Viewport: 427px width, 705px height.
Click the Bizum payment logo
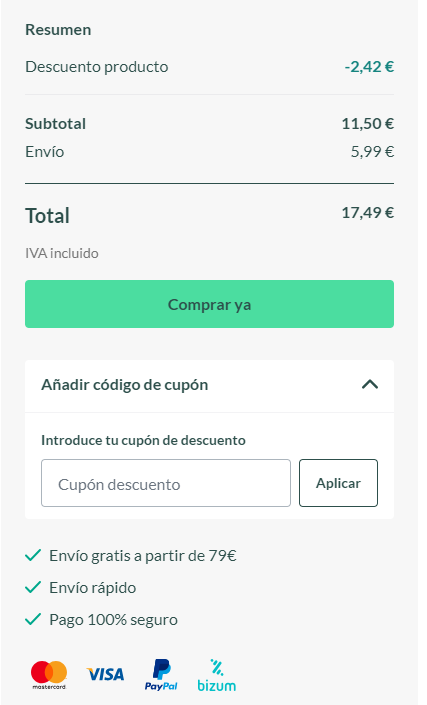pos(217,675)
